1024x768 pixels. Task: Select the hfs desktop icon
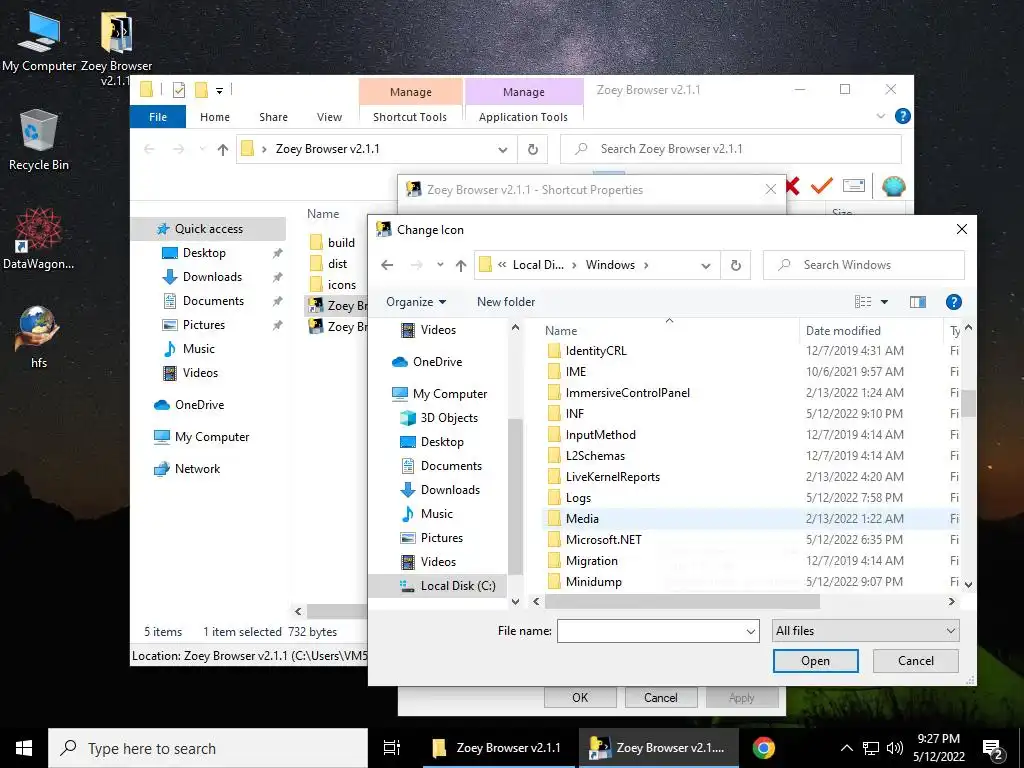39,336
